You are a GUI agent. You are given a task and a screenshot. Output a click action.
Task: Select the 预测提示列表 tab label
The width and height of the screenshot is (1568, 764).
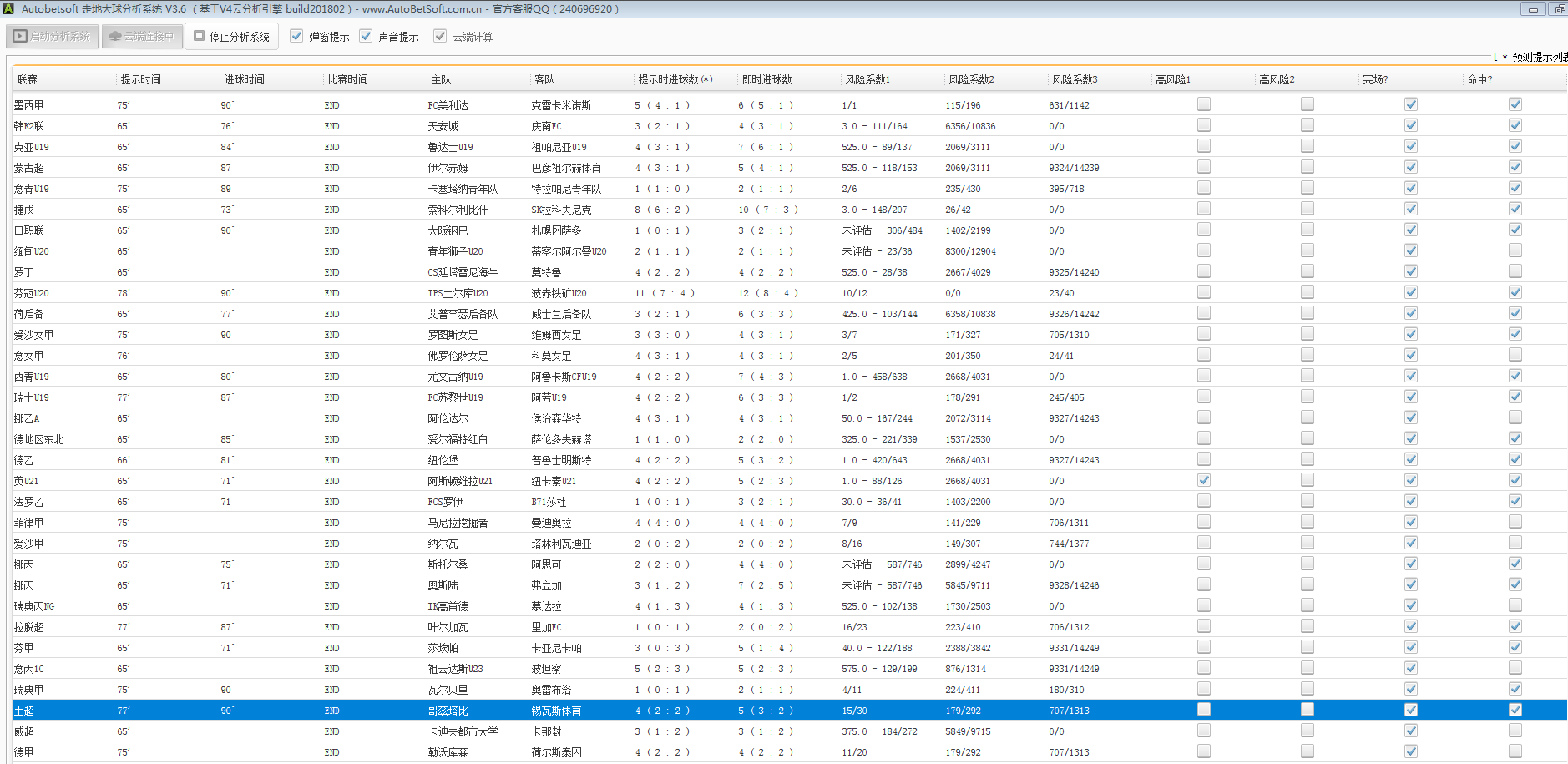1538,57
